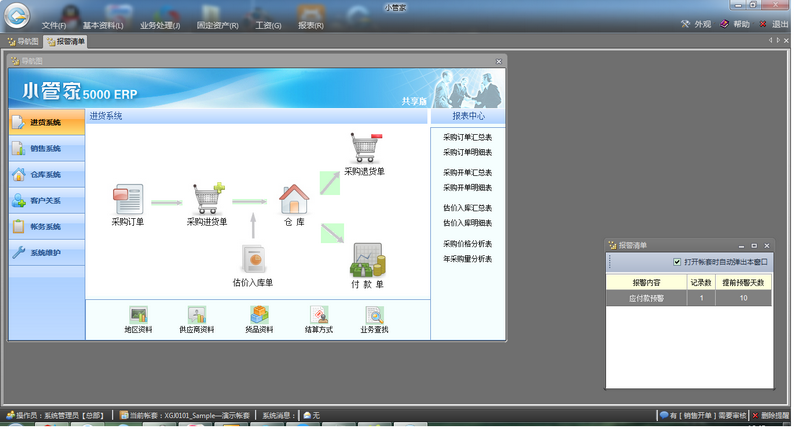Open the 采购订单 icon
Image resolution: width=800 pixels, height=431 pixels.
pos(128,199)
